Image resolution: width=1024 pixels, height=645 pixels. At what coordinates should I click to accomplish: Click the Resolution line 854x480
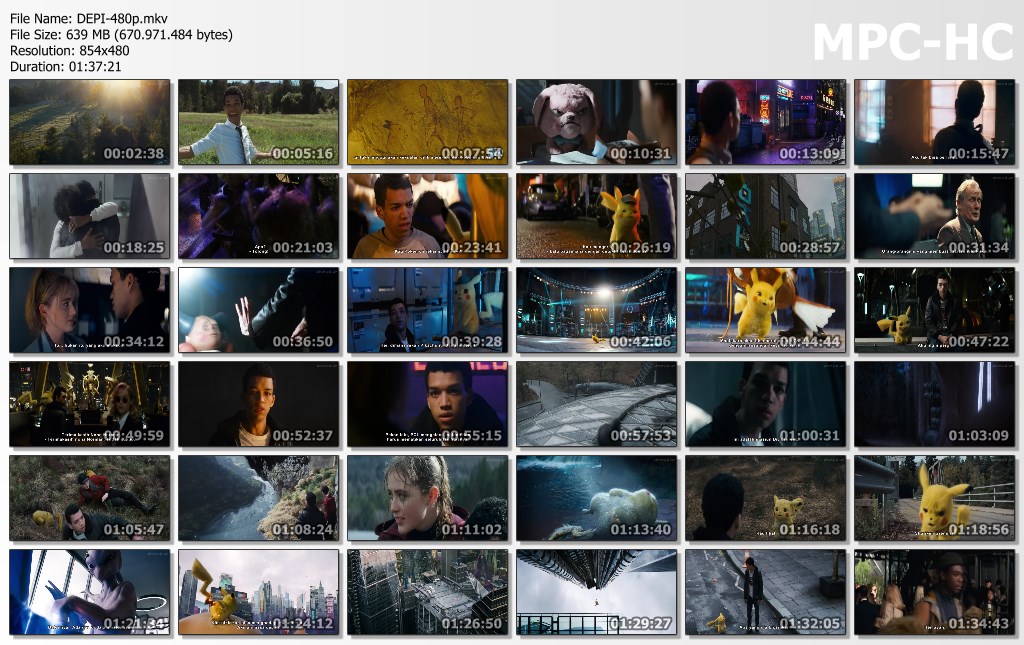pos(69,50)
